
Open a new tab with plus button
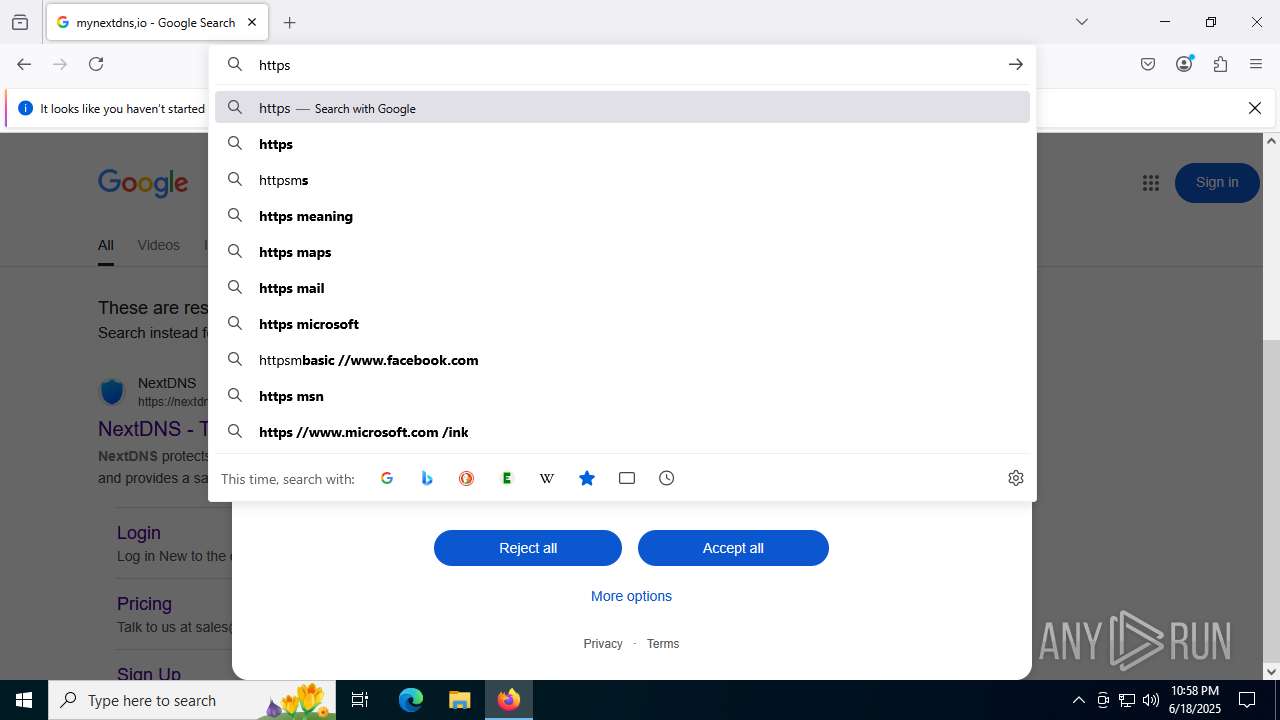[x=289, y=22]
